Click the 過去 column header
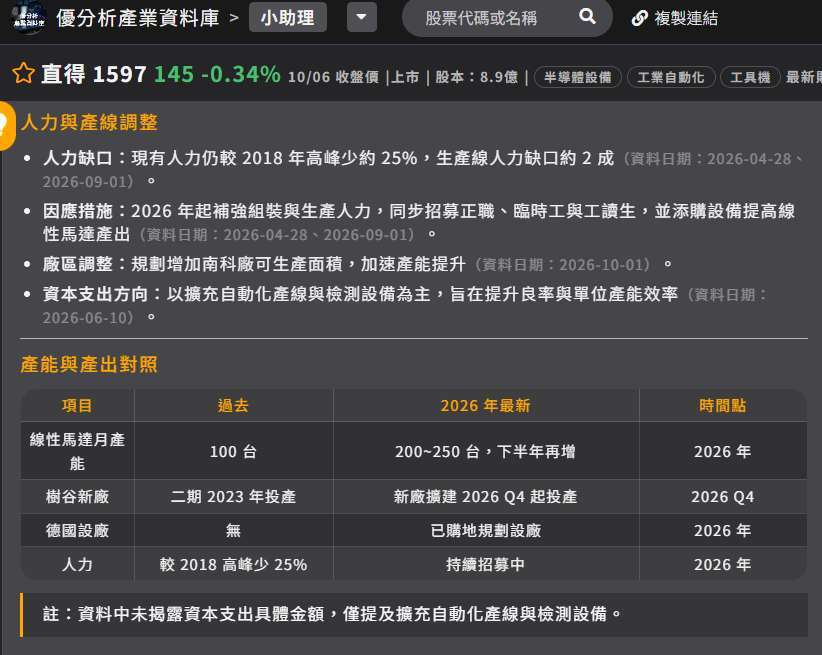Screen dimensions: 822x655 [x=233, y=405]
